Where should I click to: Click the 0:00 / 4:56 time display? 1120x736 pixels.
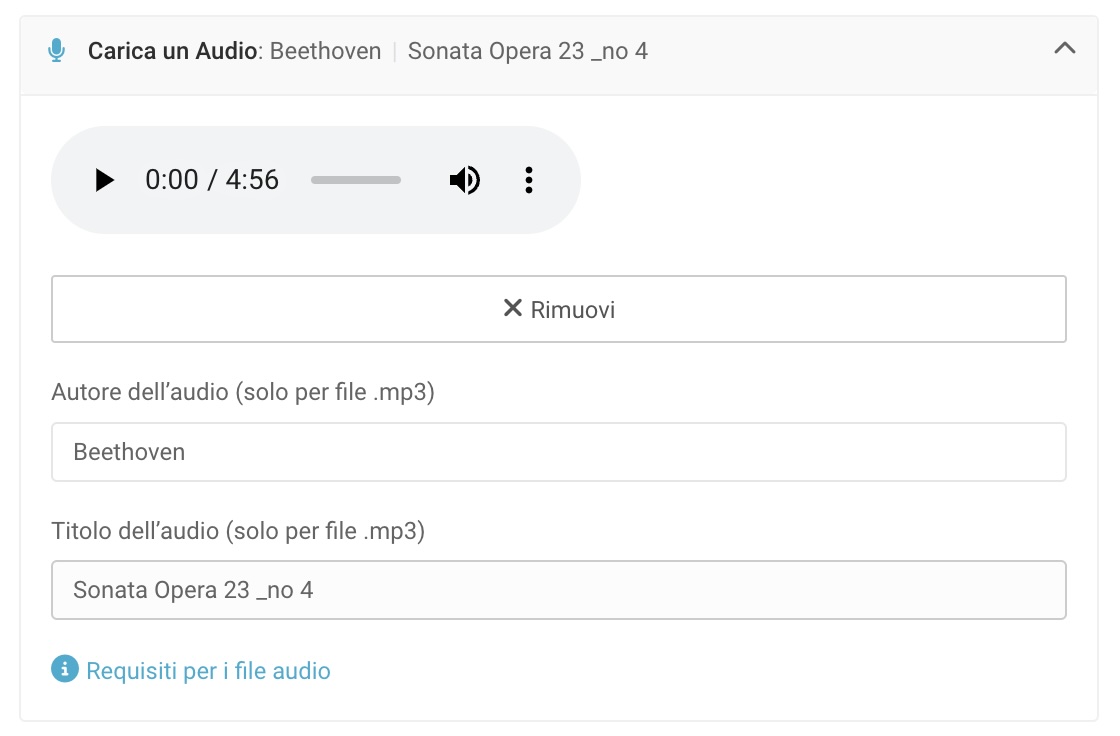(x=212, y=180)
